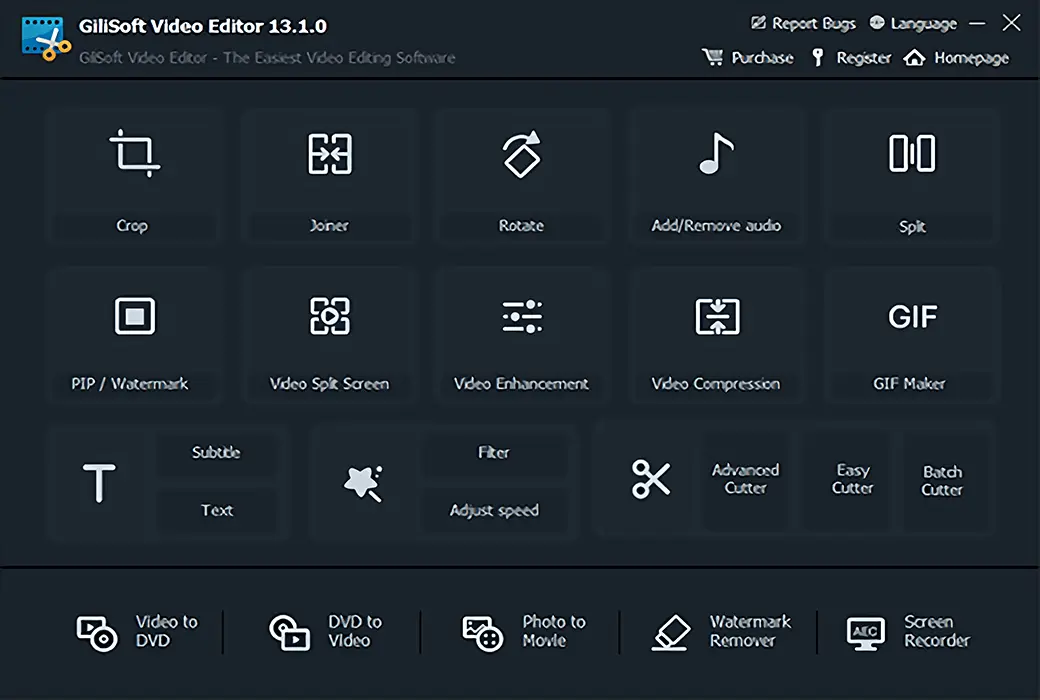Click the Video to DVD icon

pos(97,633)
